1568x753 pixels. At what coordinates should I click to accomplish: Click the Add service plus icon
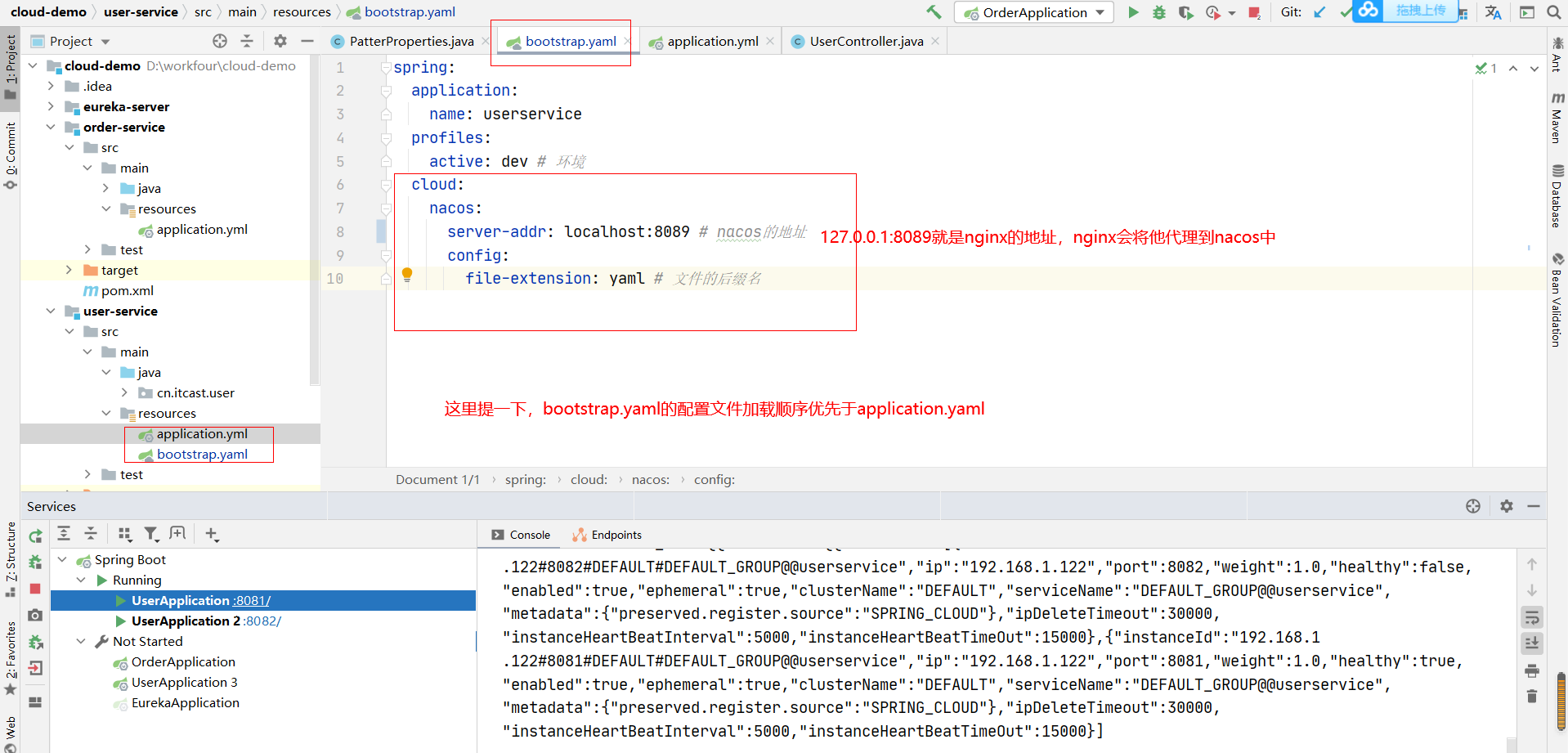click(x=212, y=534)
